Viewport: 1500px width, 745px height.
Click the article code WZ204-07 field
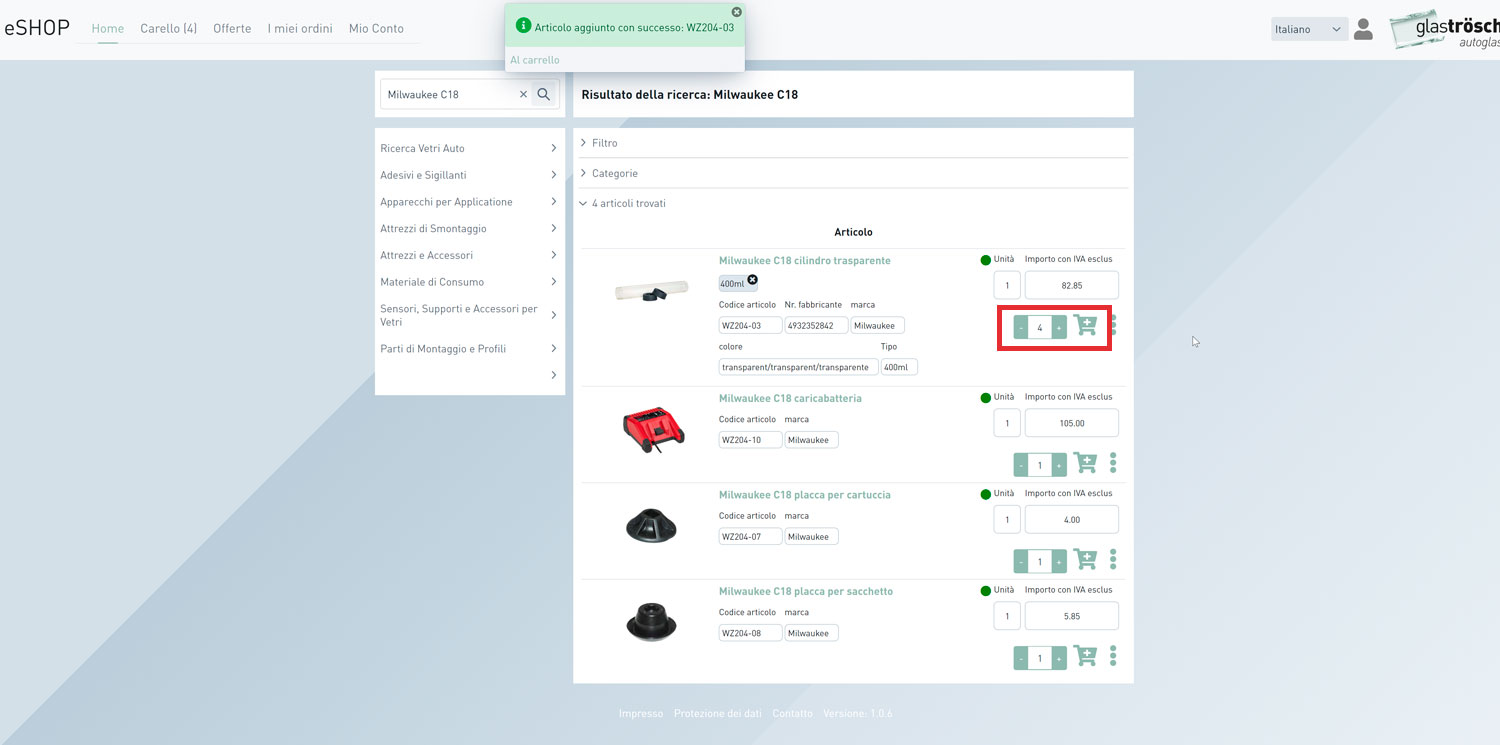(750, 537)
